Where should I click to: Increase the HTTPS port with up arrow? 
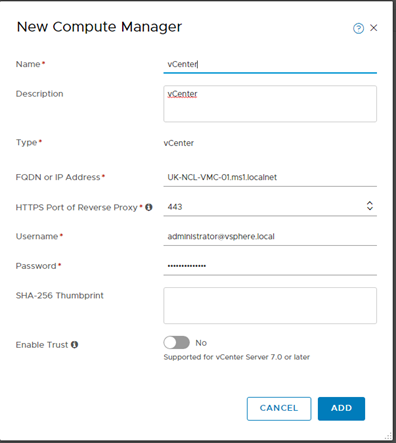pos(370,203)
